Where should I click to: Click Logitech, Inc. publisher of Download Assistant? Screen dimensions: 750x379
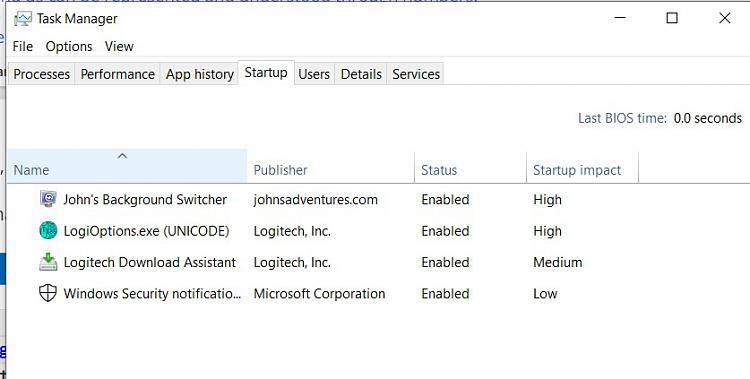coord(292,262)
